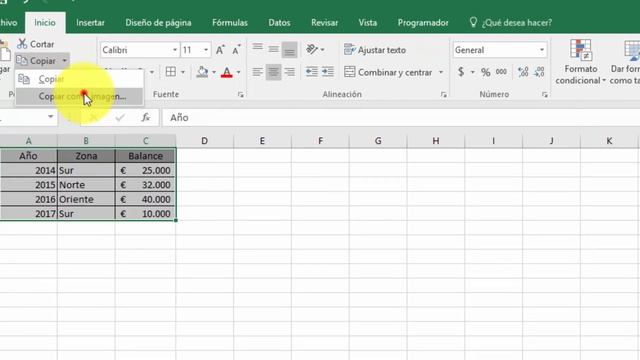Open the Vista tab

[x=368, y=22]
